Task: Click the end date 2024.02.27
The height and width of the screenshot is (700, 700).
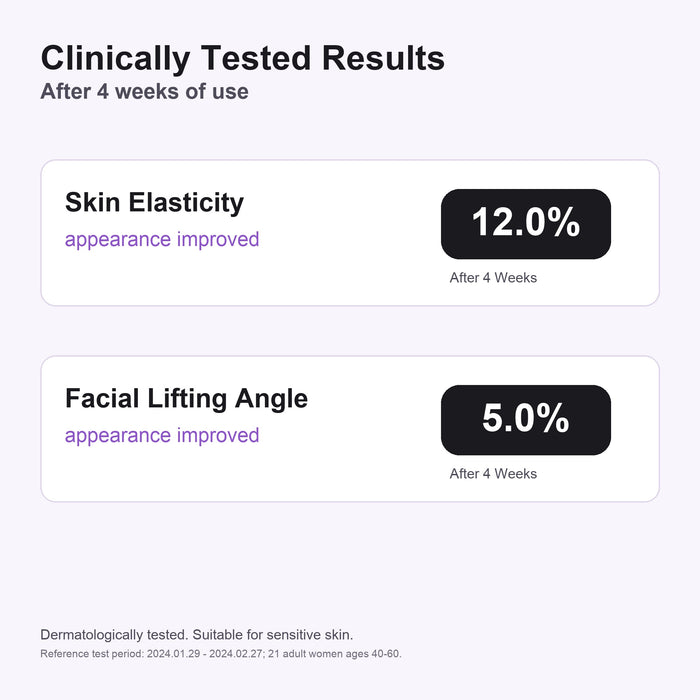Action: (236, 654)
